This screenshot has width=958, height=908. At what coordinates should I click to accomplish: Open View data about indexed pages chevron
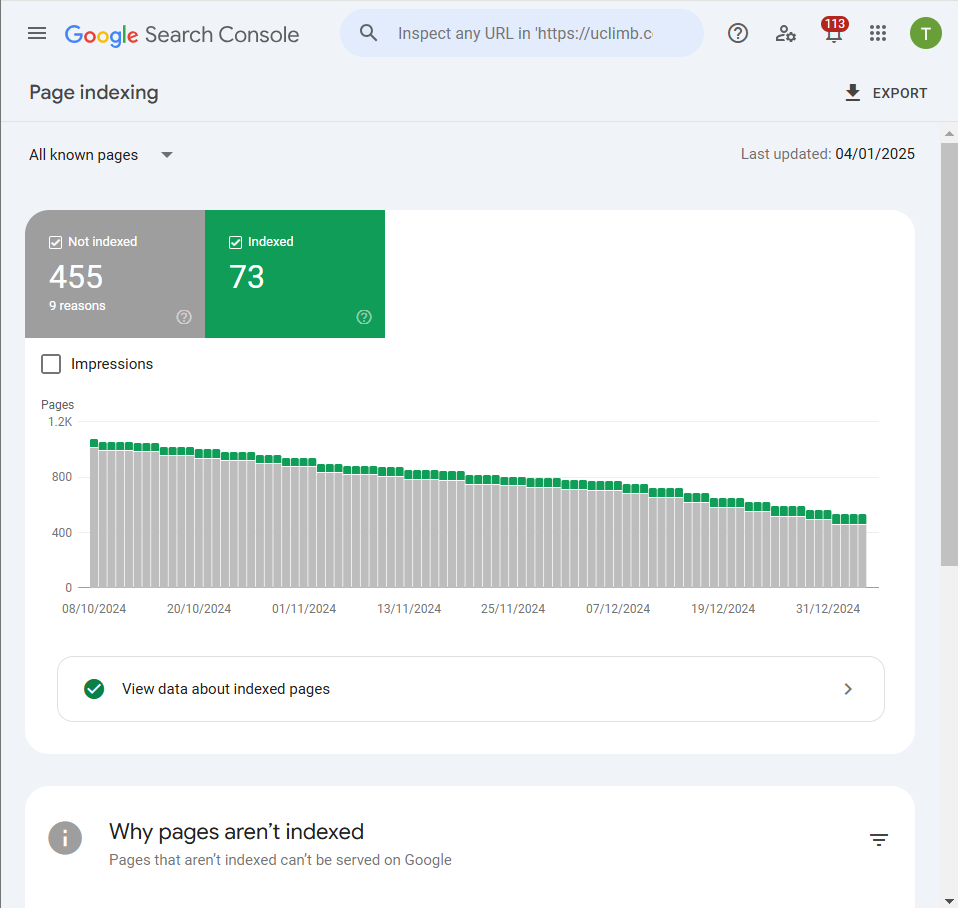point(848,689)
